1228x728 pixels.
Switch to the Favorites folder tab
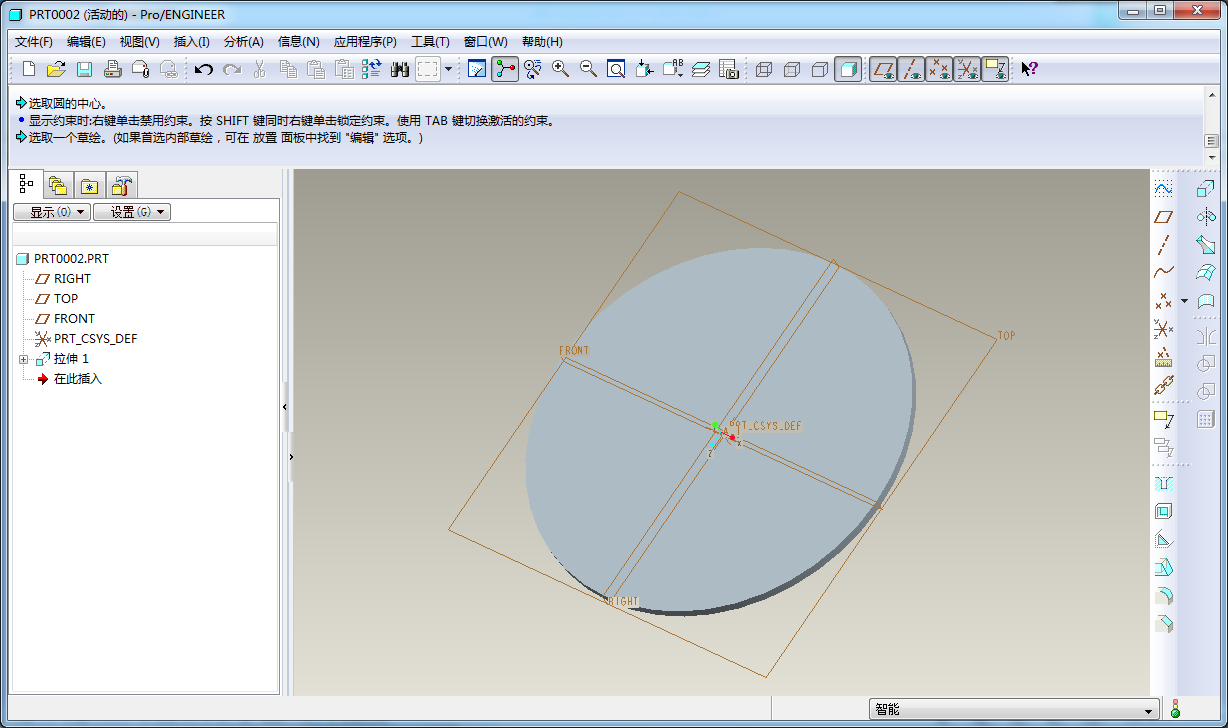click(90, 186)
